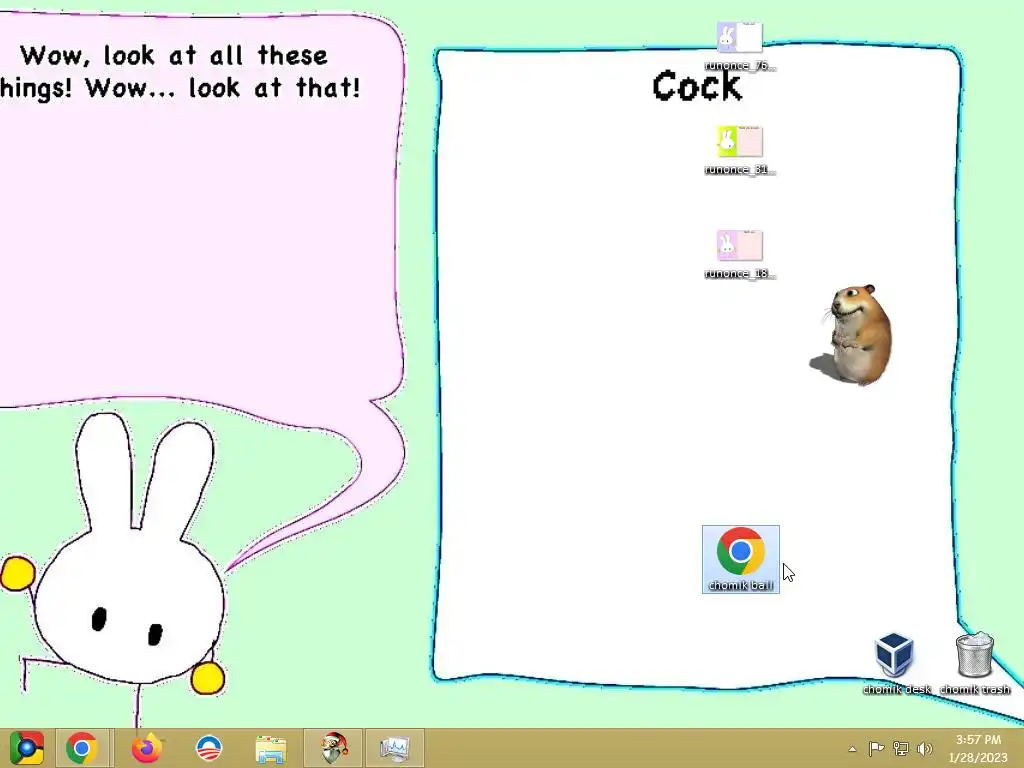The image size is (1024, 768).
Task: Select the runonce_81 desktop file
Action: [740, 150]
